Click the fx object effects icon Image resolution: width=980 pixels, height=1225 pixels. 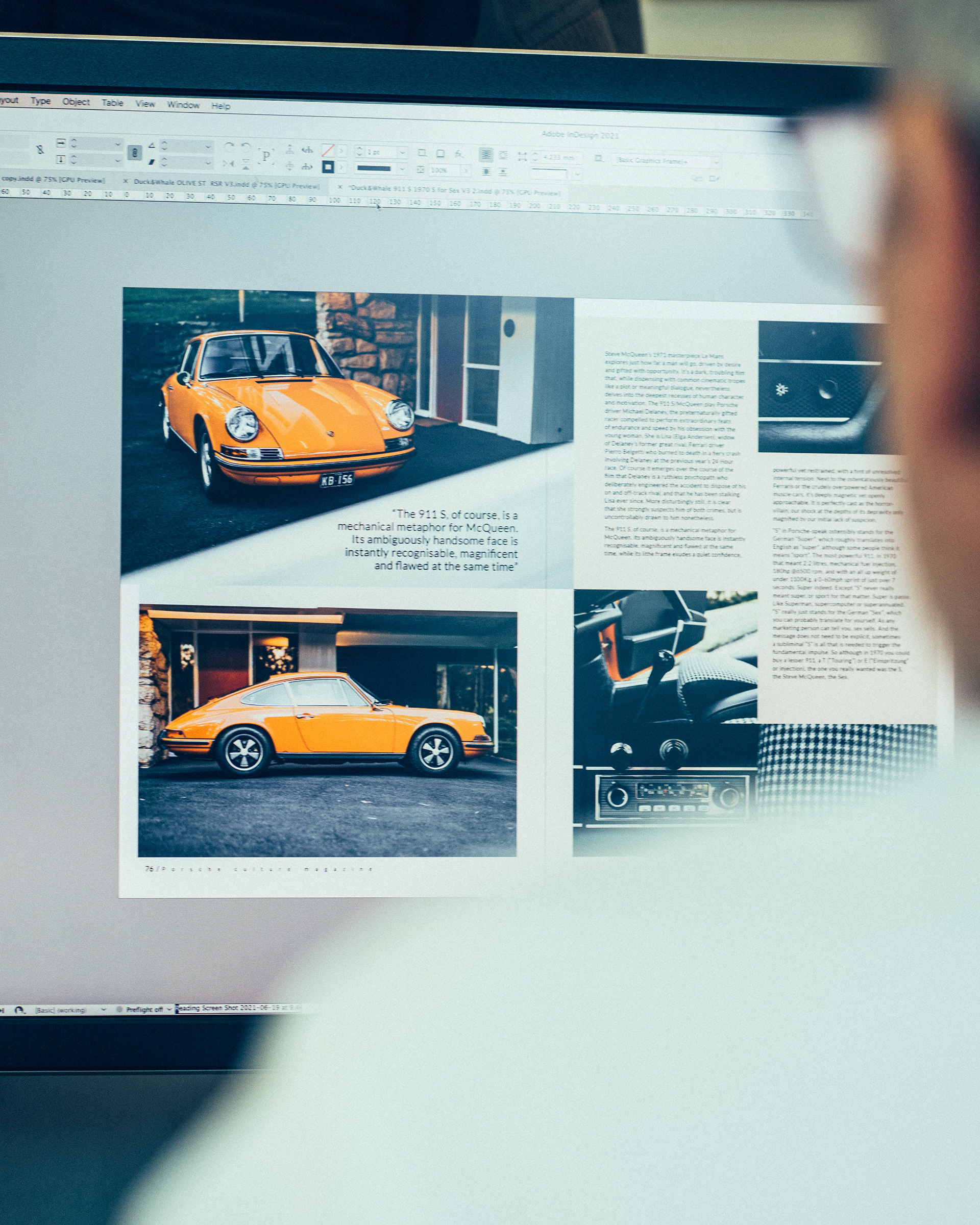[x=459, y=154]
